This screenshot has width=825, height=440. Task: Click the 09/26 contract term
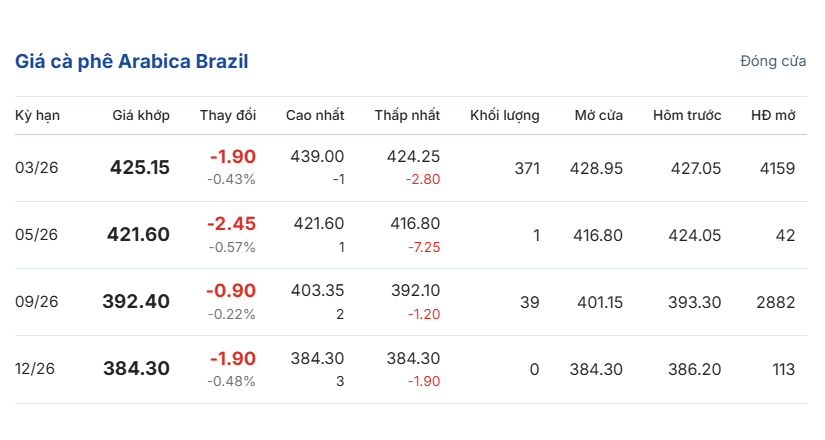tap(37, 302)
